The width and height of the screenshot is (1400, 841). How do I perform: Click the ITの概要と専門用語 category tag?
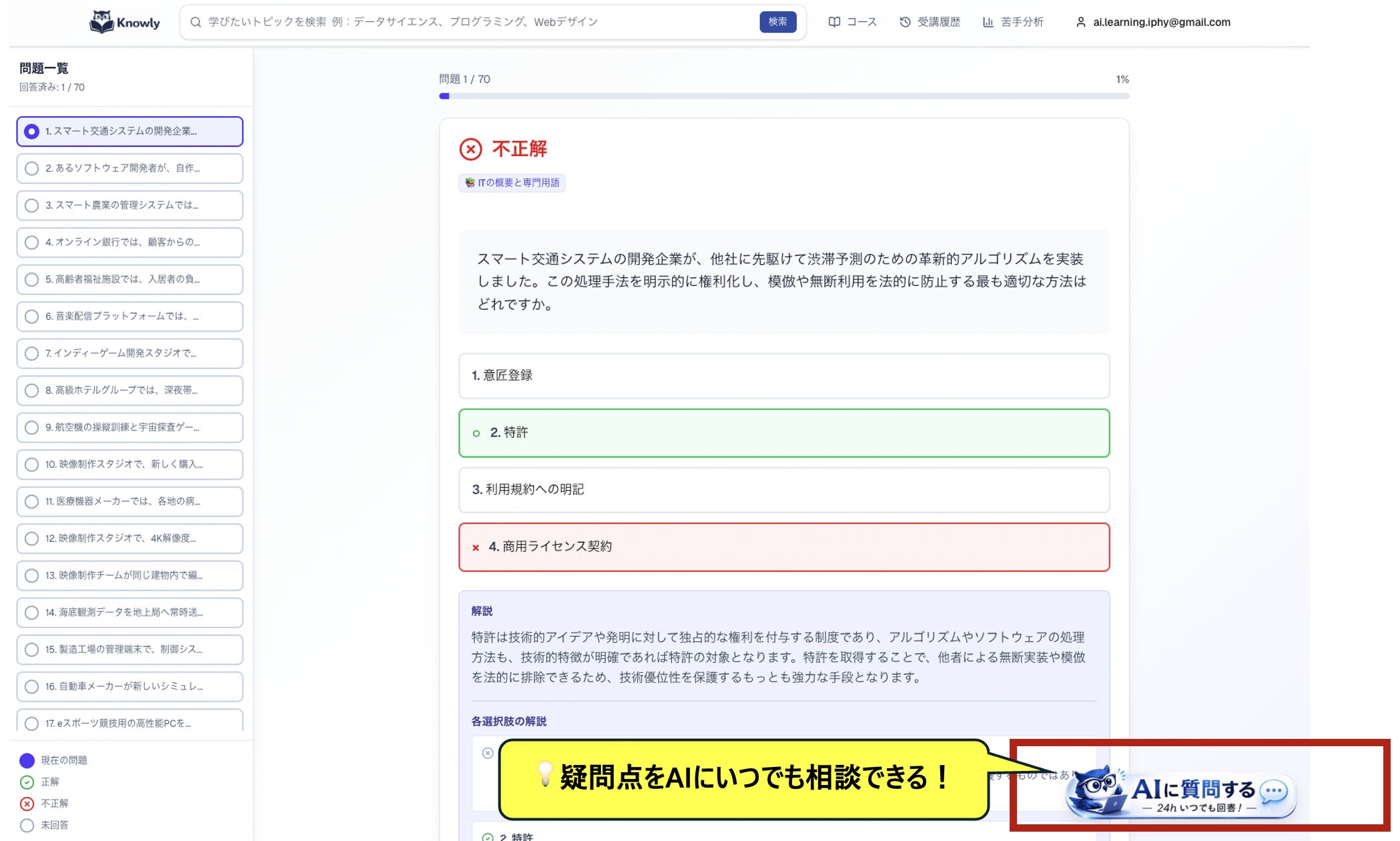(512, 183)
